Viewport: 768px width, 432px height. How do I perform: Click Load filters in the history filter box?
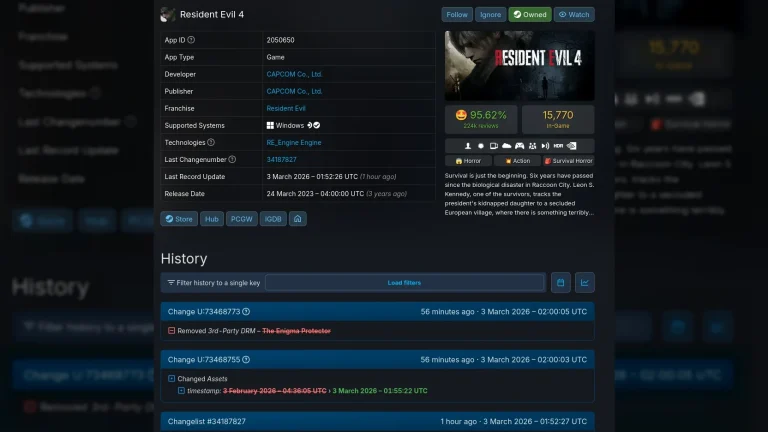click(404, 283)
